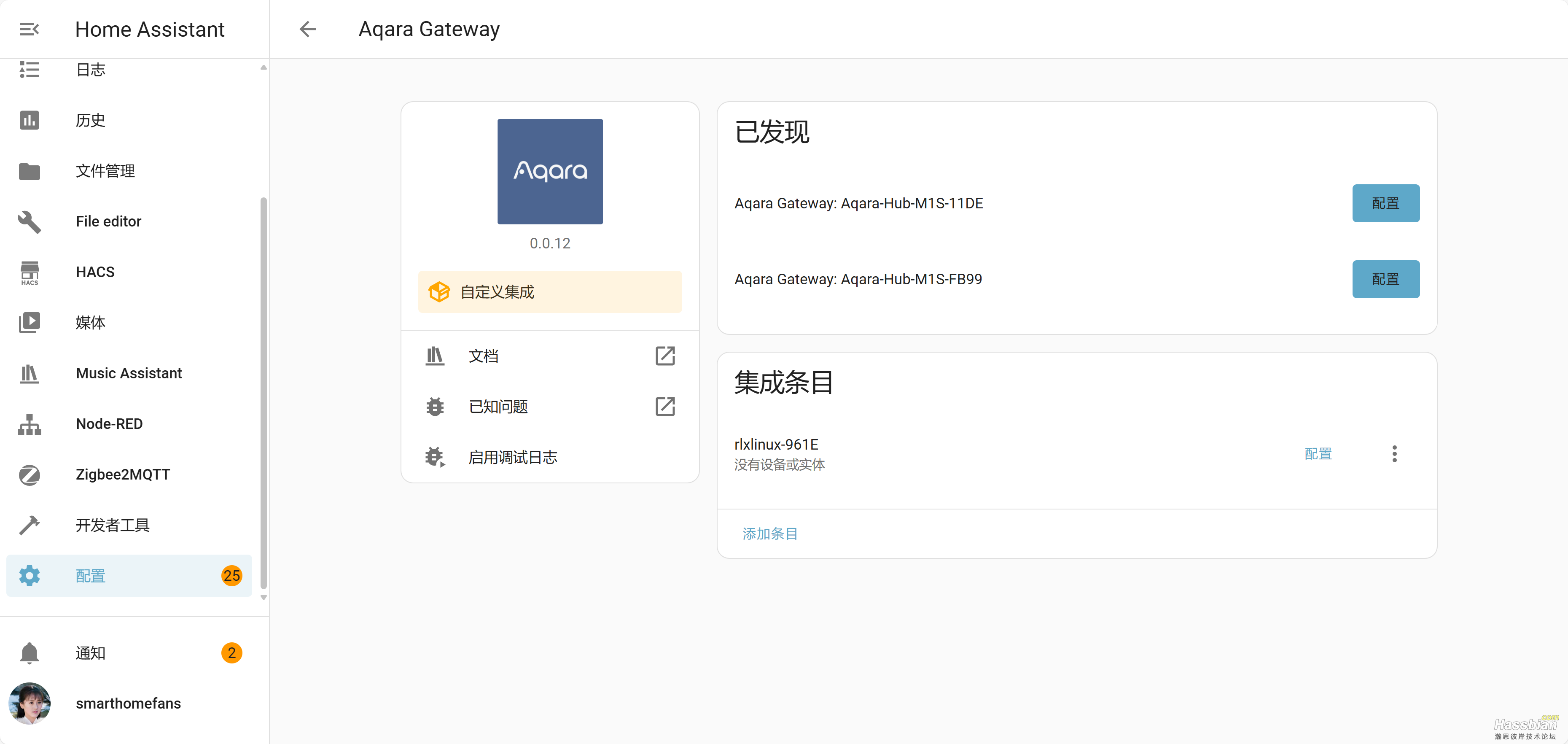The height and width of the screenshot is (744, 1568).
Task: Click the Home Assistant title
Action: pos(150,29)
